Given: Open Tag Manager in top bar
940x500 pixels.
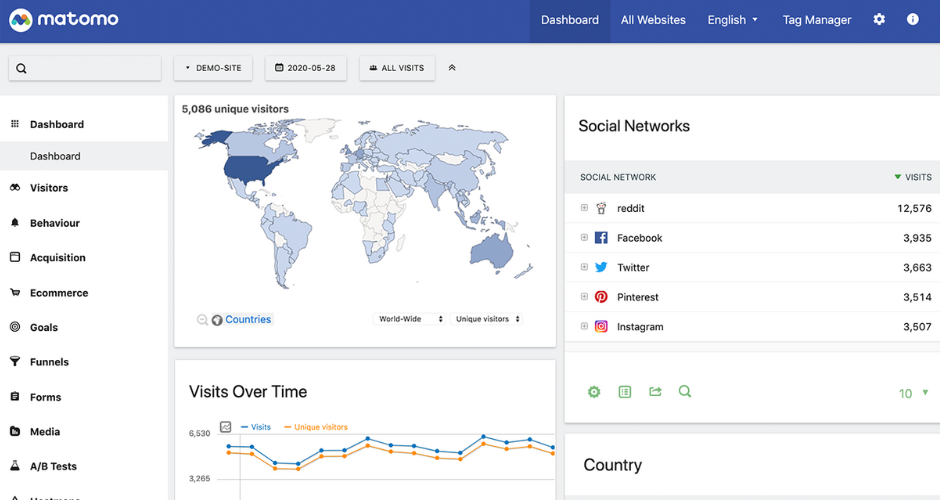Looking at the screenshot, I should pos(817,20).
